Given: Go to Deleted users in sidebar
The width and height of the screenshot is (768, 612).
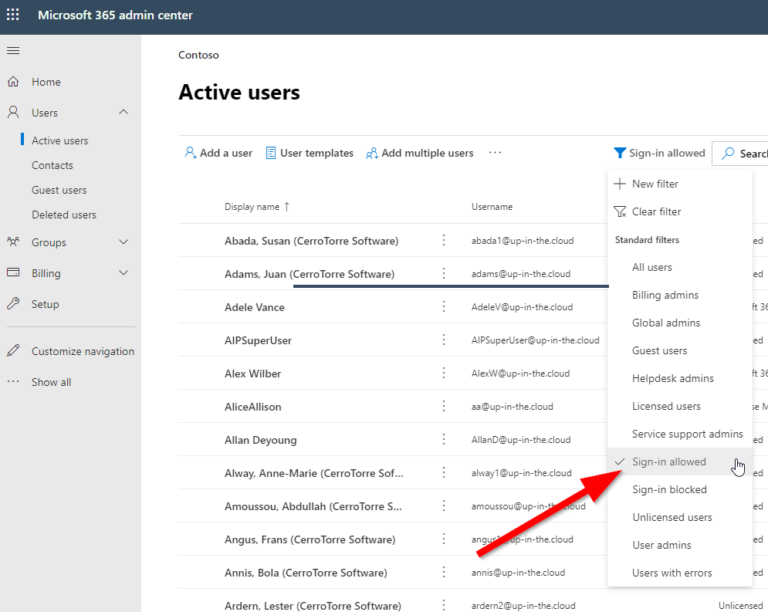Looking at the screenshot, I should 64,214.
